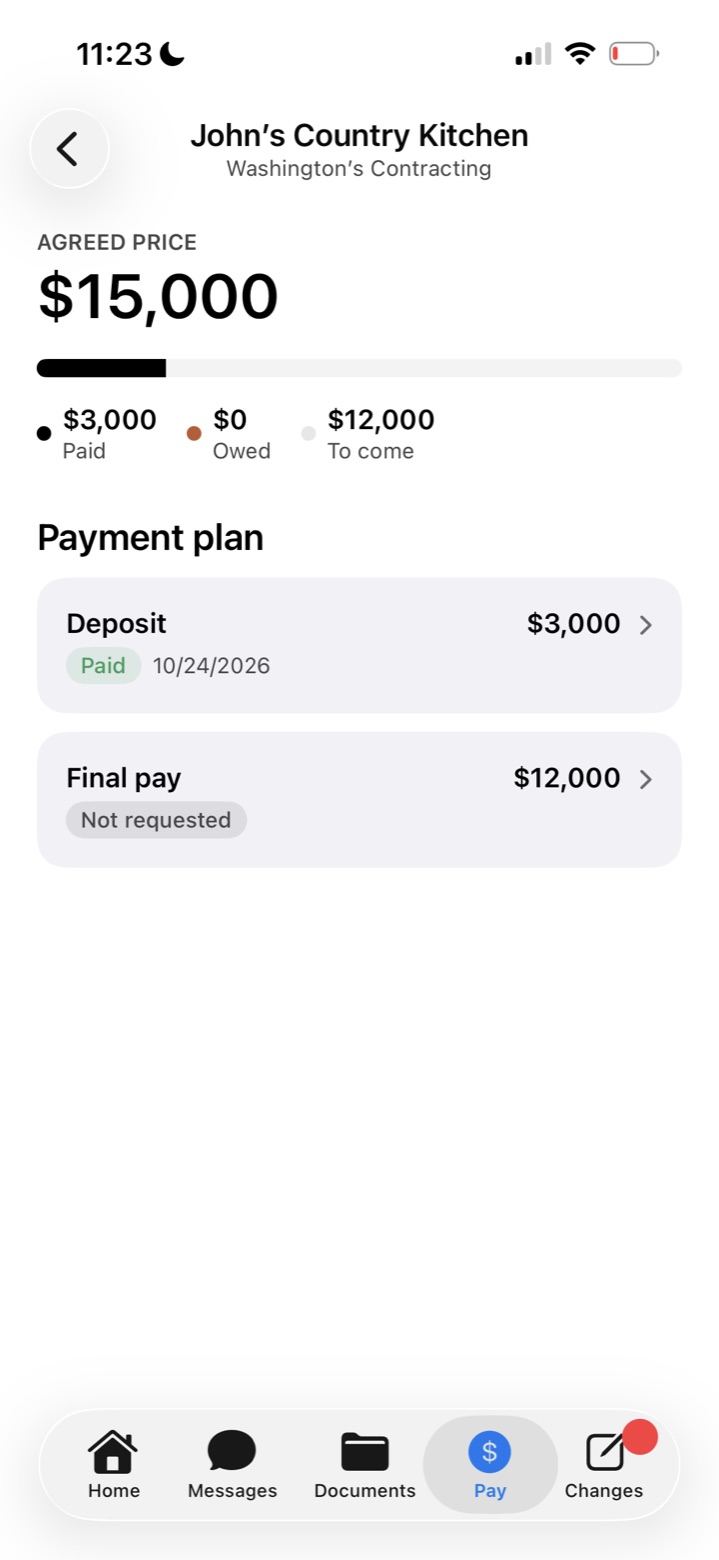The width and height of the screenshot is (719, 1560).
Task: Tap the Documents tab label
Action: point(365,1491)
